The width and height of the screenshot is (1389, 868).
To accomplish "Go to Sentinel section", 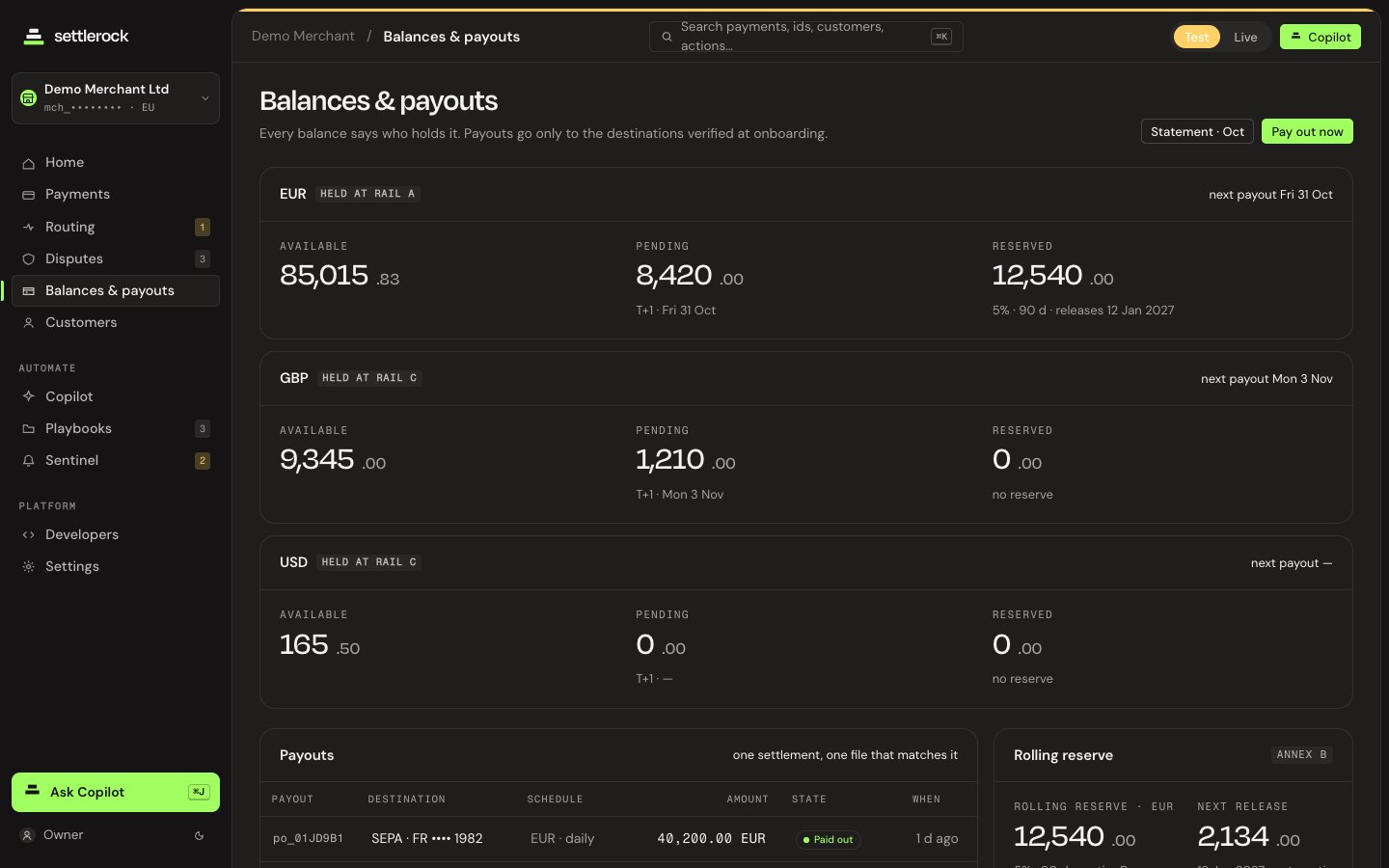I will (x=116, y=460).
